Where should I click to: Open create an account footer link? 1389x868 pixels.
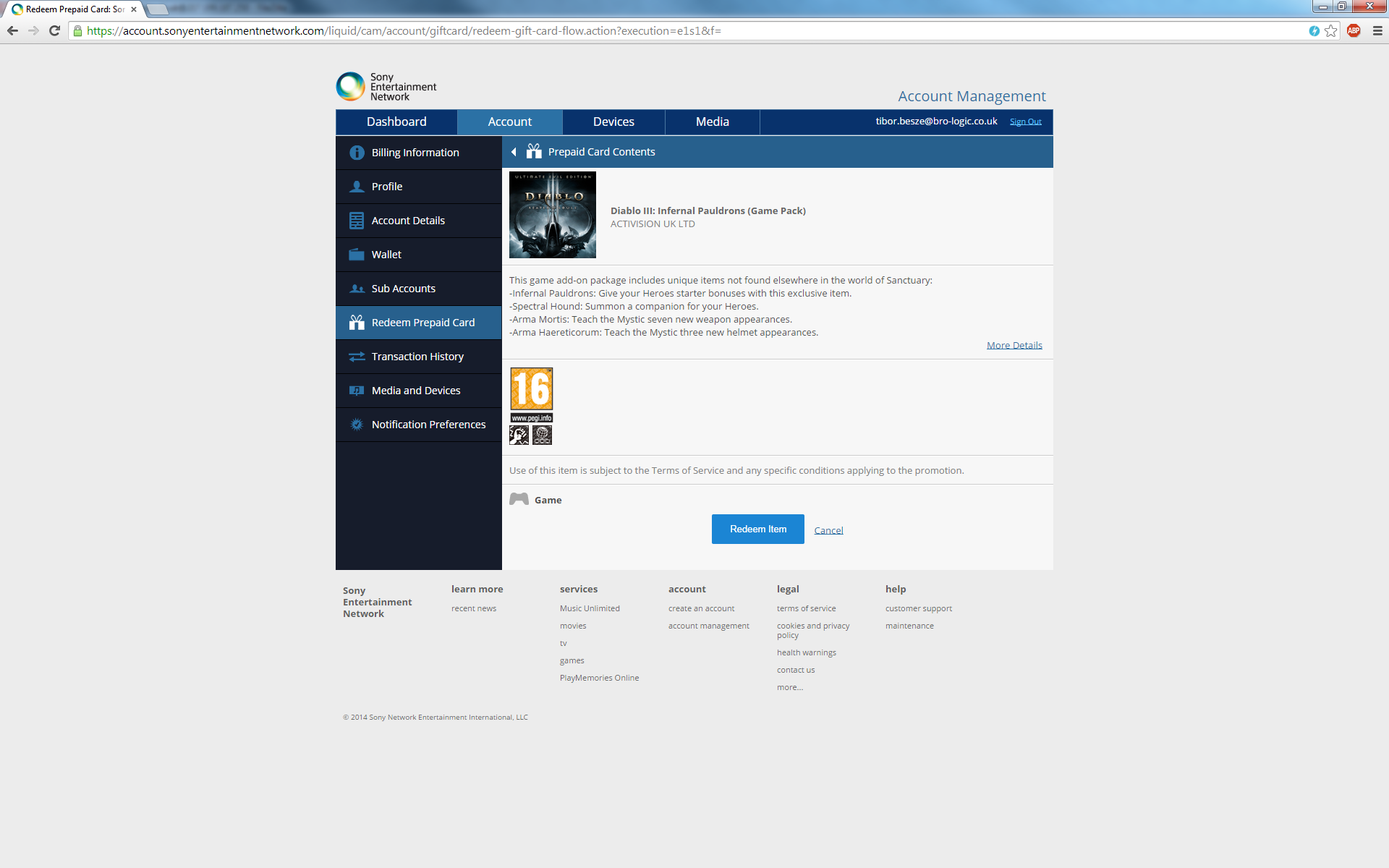(x=701, y=608)
